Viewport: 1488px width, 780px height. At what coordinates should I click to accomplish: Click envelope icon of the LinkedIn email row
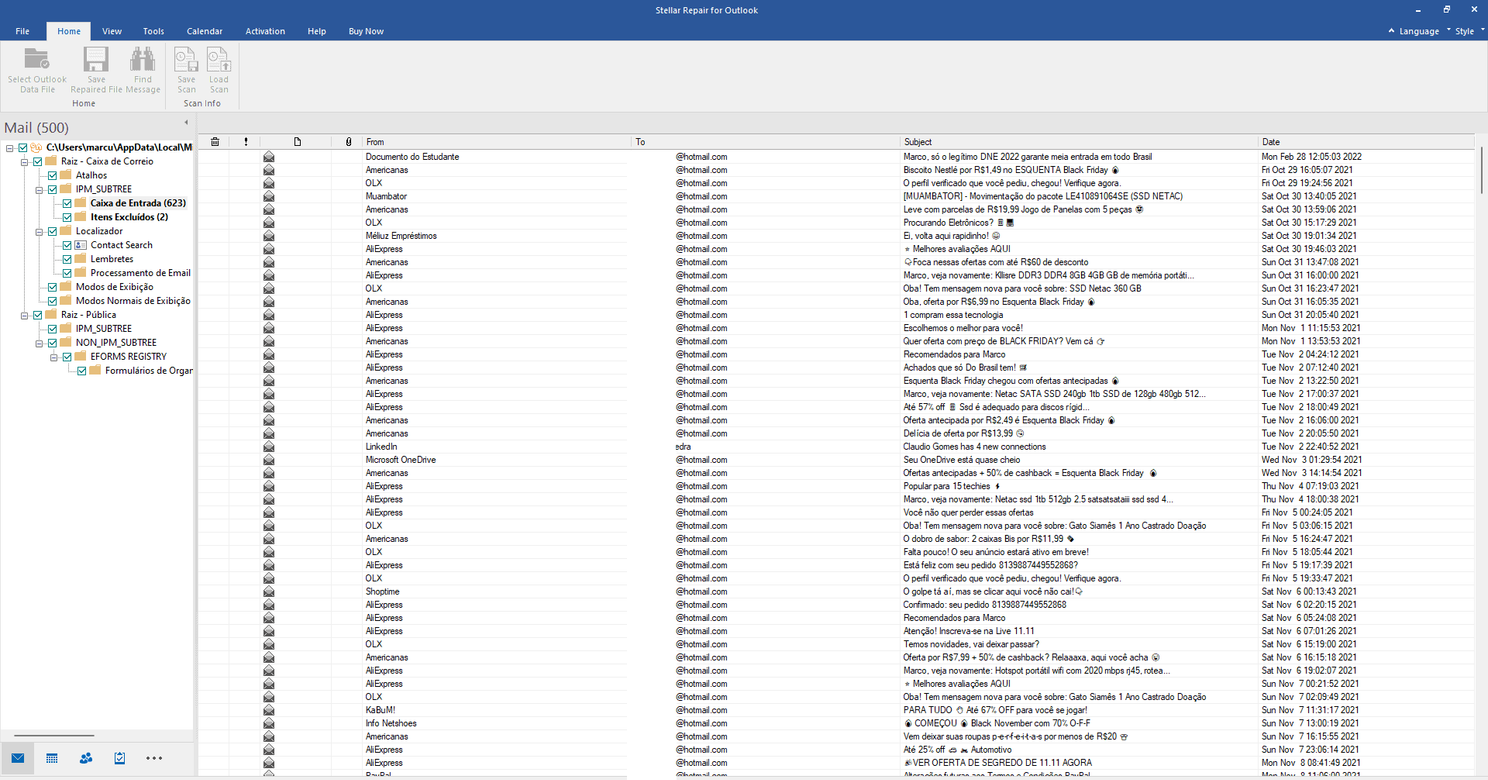(x=269, y=447)
